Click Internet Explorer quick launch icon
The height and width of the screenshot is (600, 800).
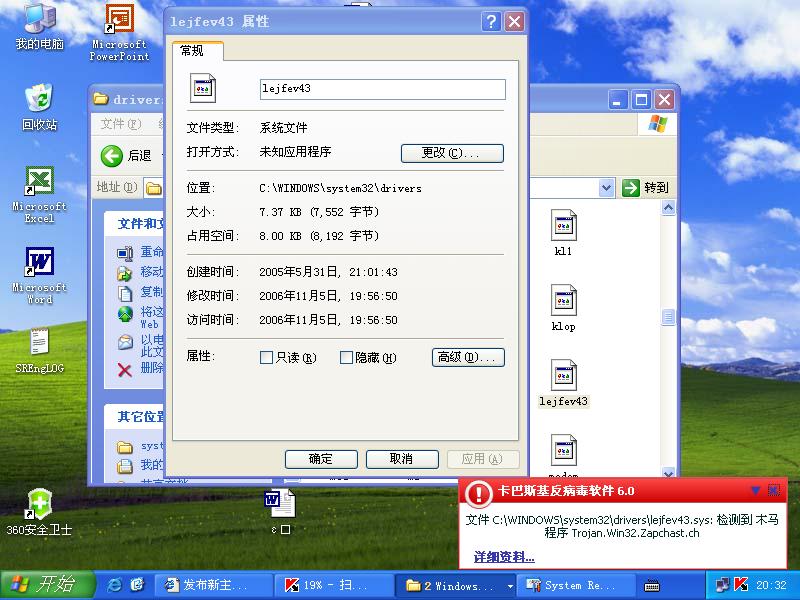pos(114,585)
